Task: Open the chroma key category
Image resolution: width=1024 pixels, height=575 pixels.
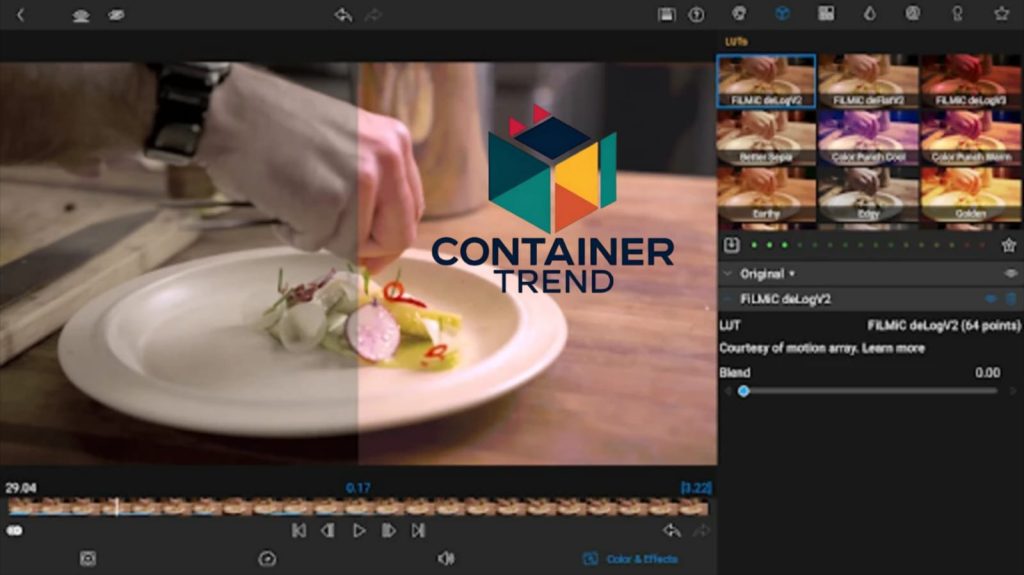Action: (x=957, y=13)
